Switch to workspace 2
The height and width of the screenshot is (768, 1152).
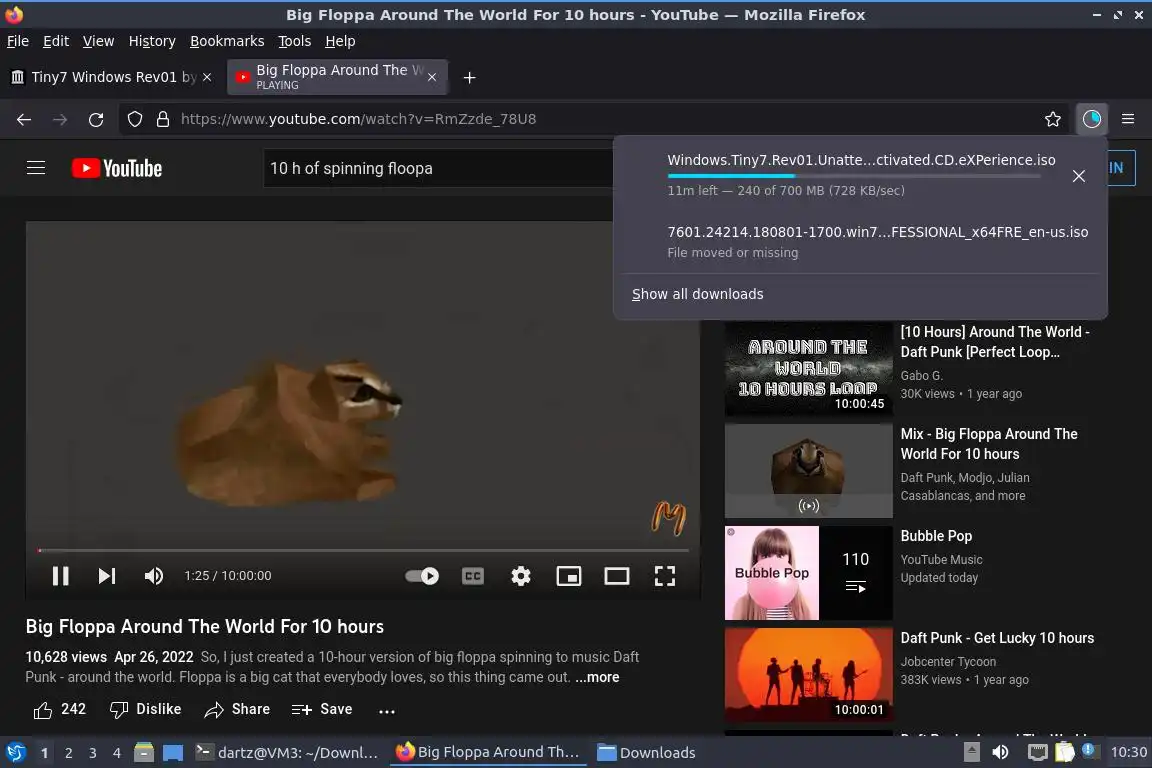pyautogui.click(x=68, y=753)
